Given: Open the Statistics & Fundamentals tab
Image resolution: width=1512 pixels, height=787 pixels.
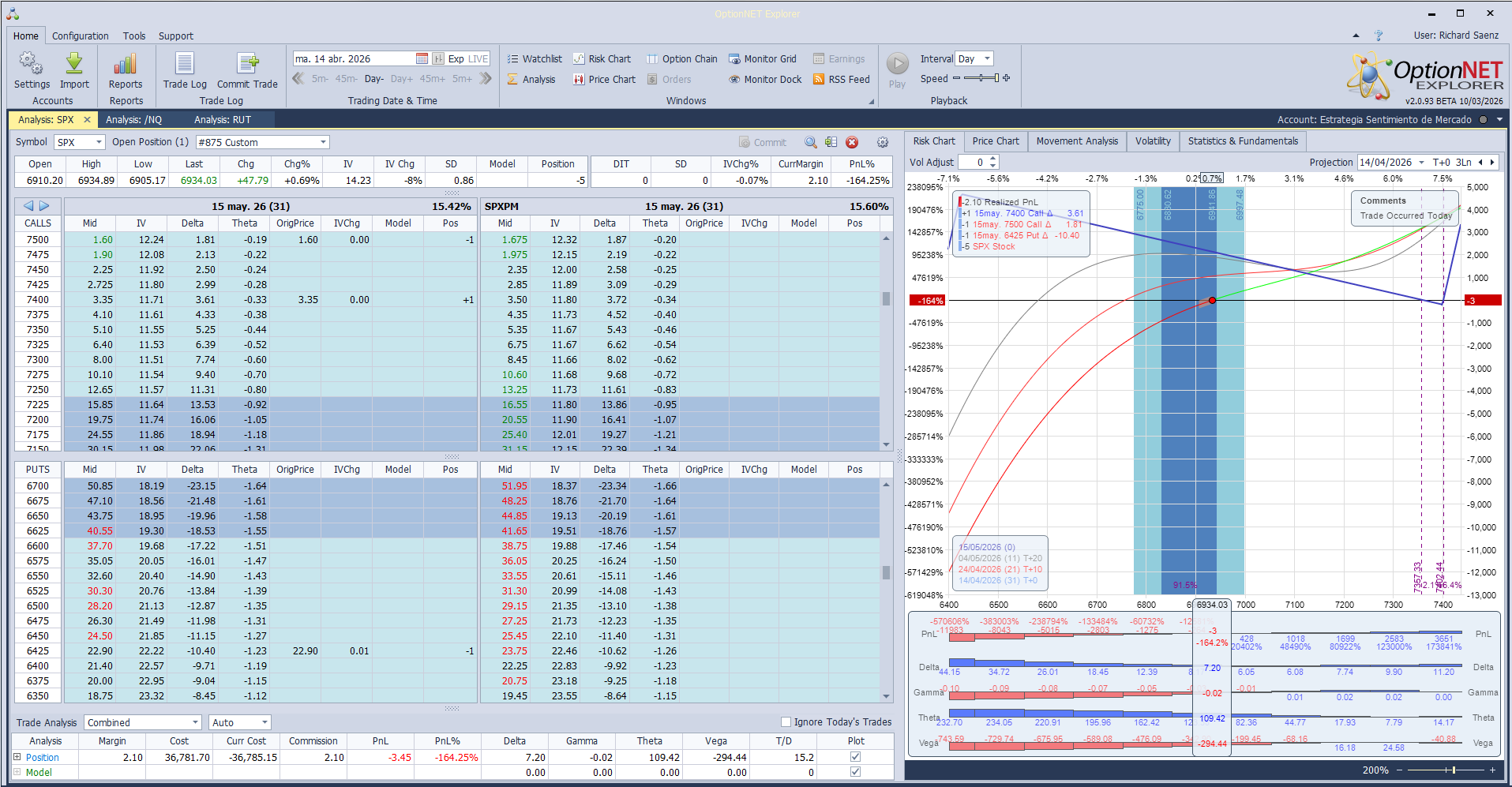Looking at the screenshot, I should [x=1243, y=141].
